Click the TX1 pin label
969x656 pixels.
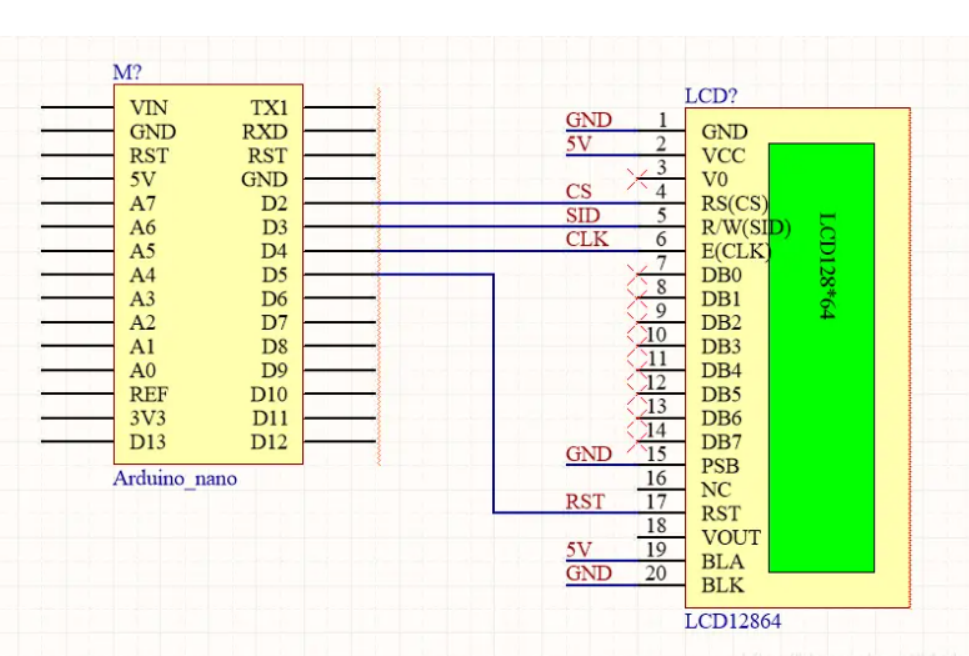click(x=269, y=108)
